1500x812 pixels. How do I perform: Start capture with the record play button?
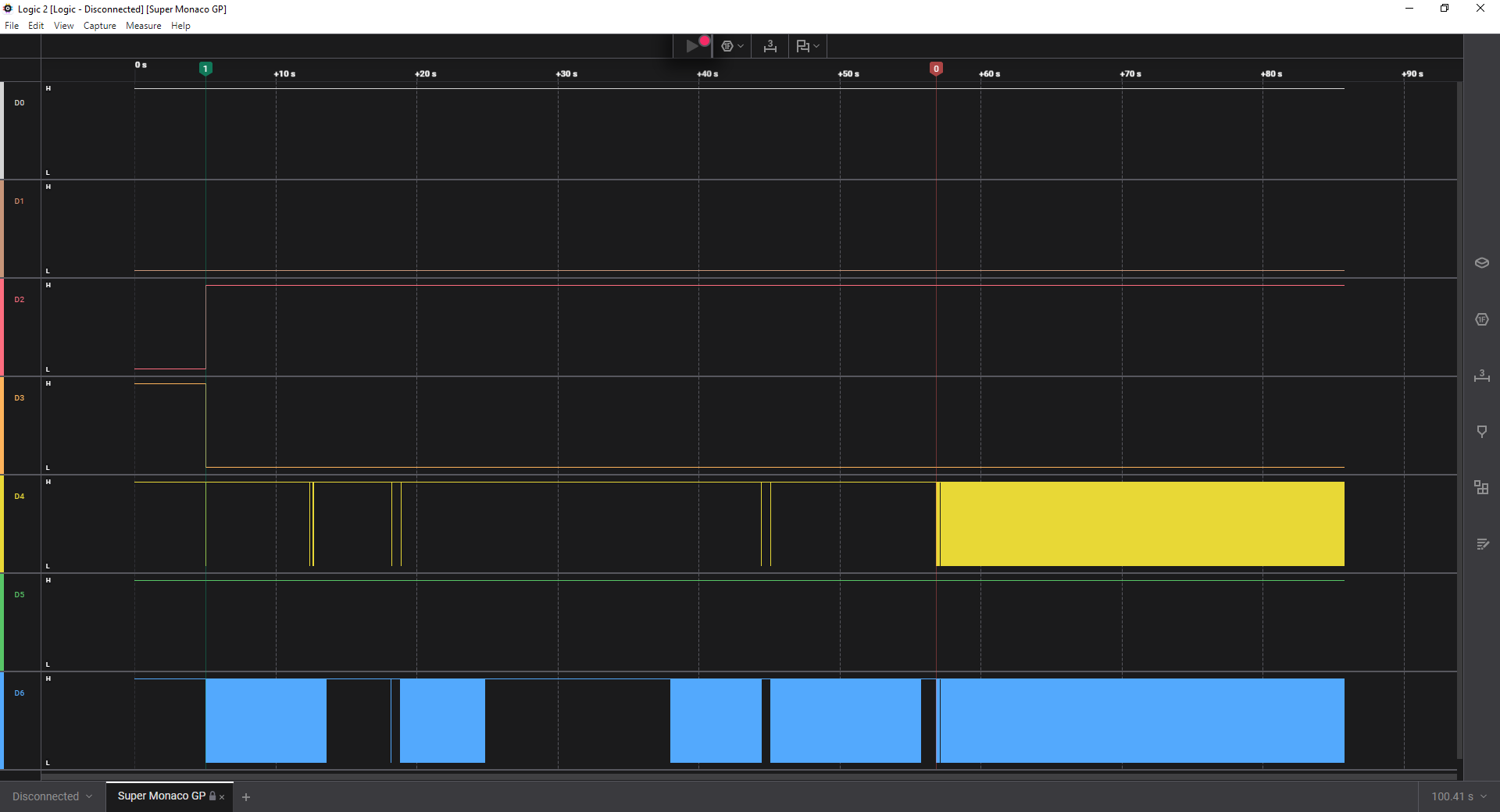point(693,46)
